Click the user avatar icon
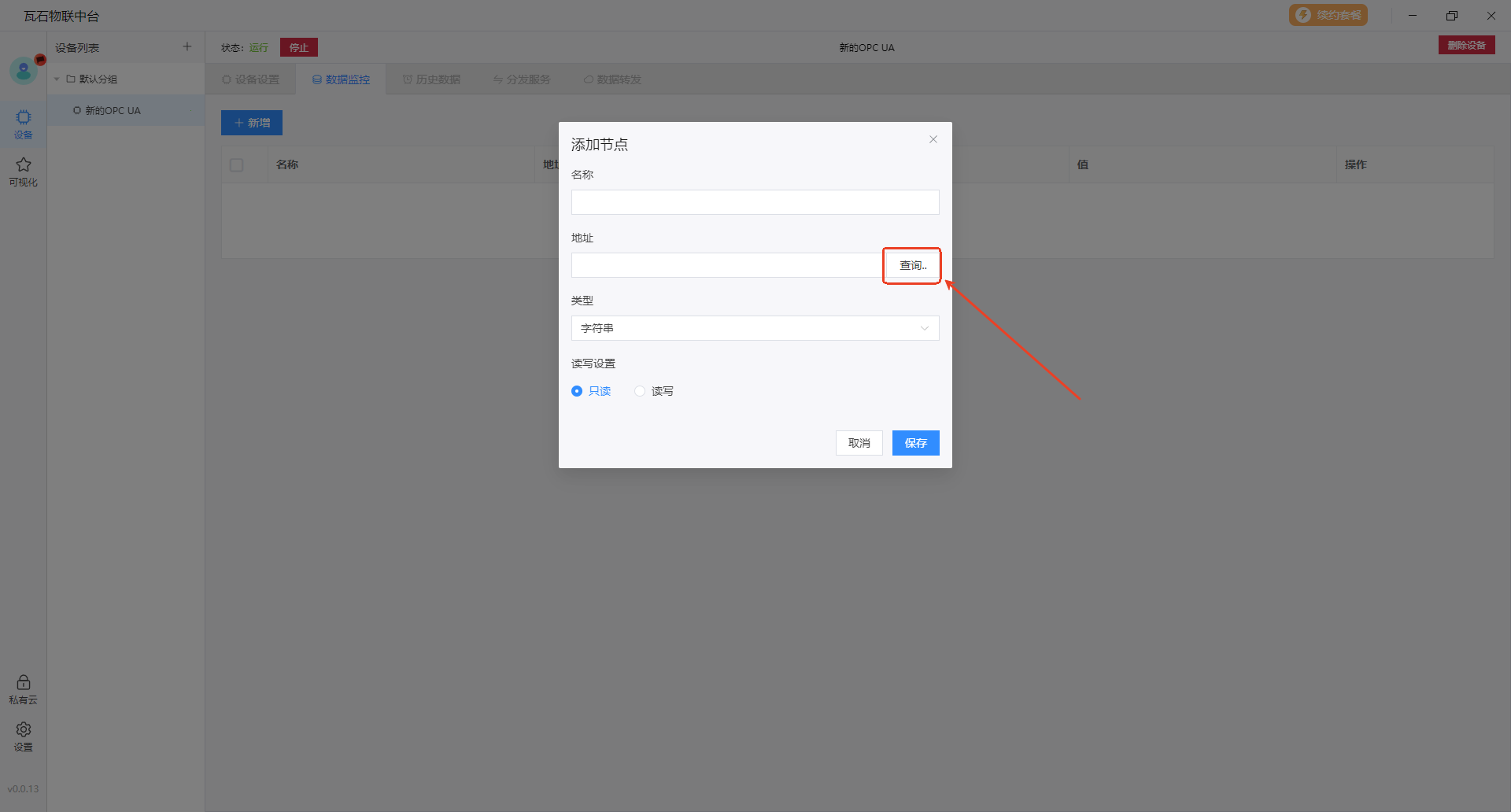 [x=24, y=72]
